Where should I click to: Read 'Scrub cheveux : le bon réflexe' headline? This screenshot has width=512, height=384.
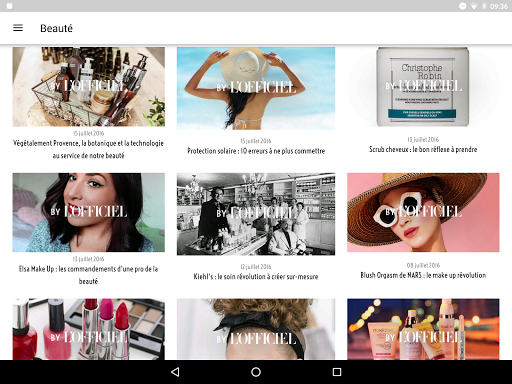click(423, 149)
